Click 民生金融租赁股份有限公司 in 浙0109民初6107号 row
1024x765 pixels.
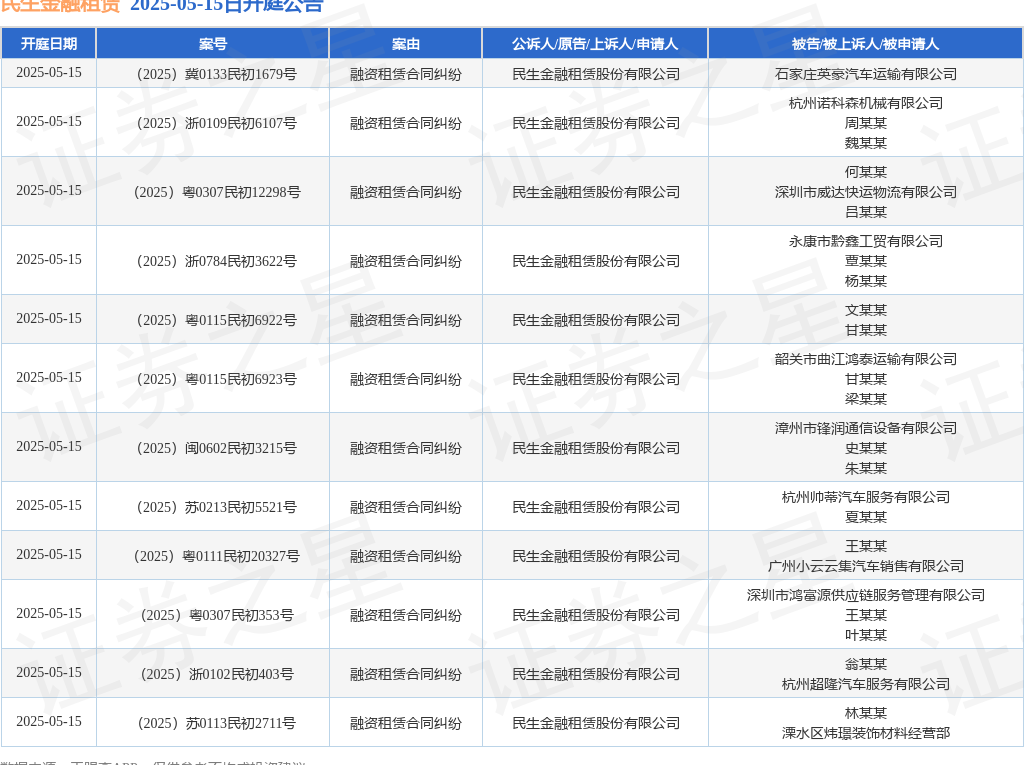point(596,123)
